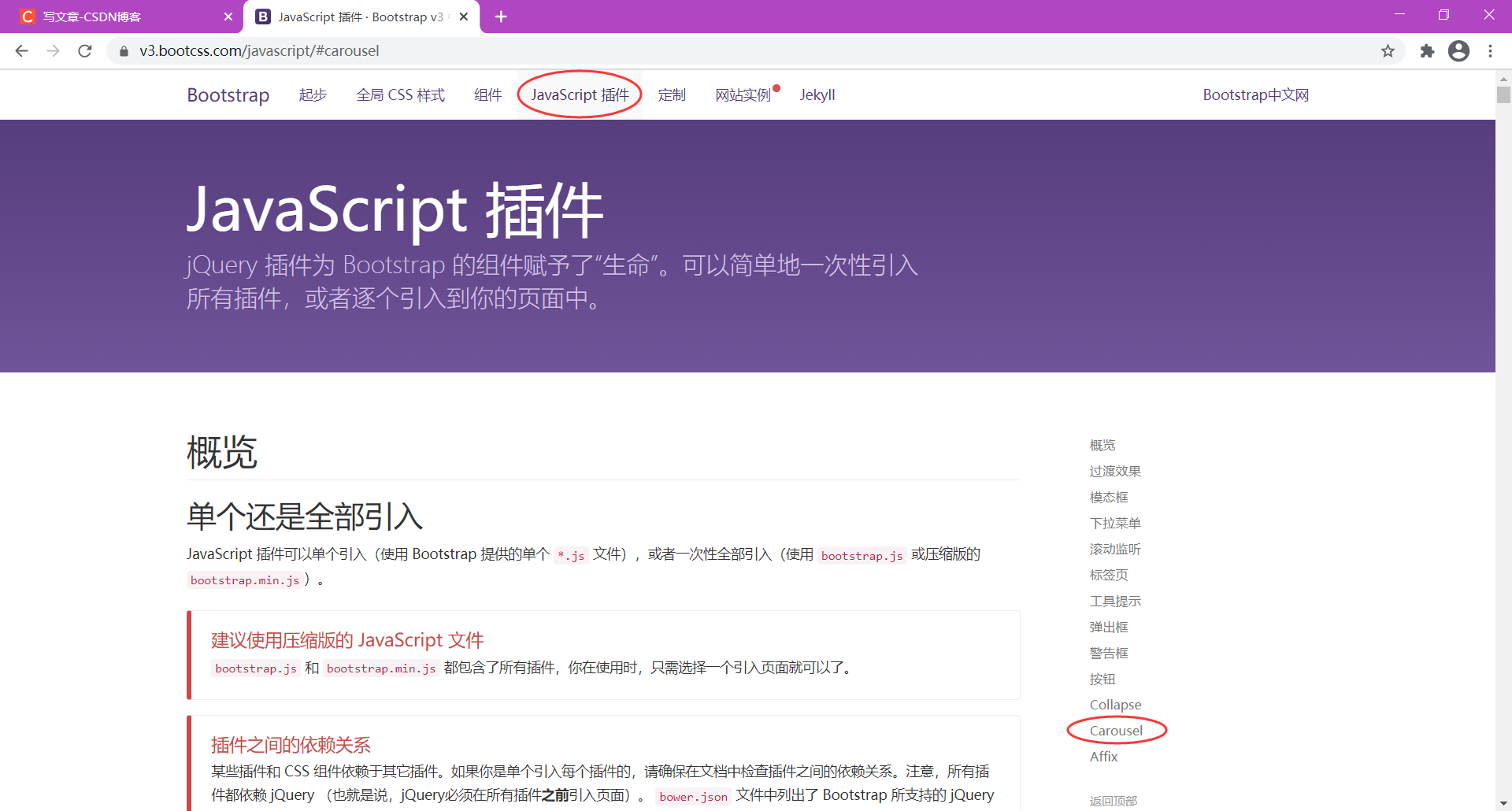Reload the page with the refresh icon
This screenshot has height=811, width=1512.
tap(85, 51)
